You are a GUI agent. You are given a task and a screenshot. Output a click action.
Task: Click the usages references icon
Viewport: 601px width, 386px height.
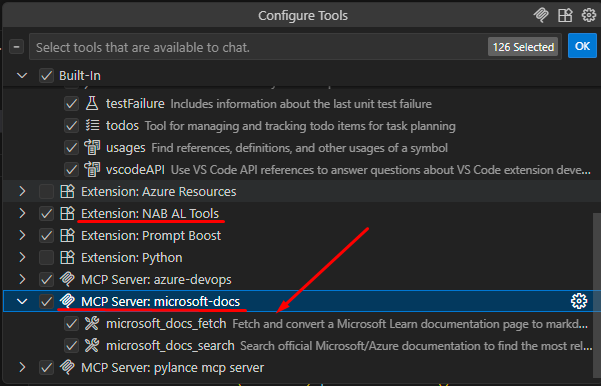pos(92,148)
